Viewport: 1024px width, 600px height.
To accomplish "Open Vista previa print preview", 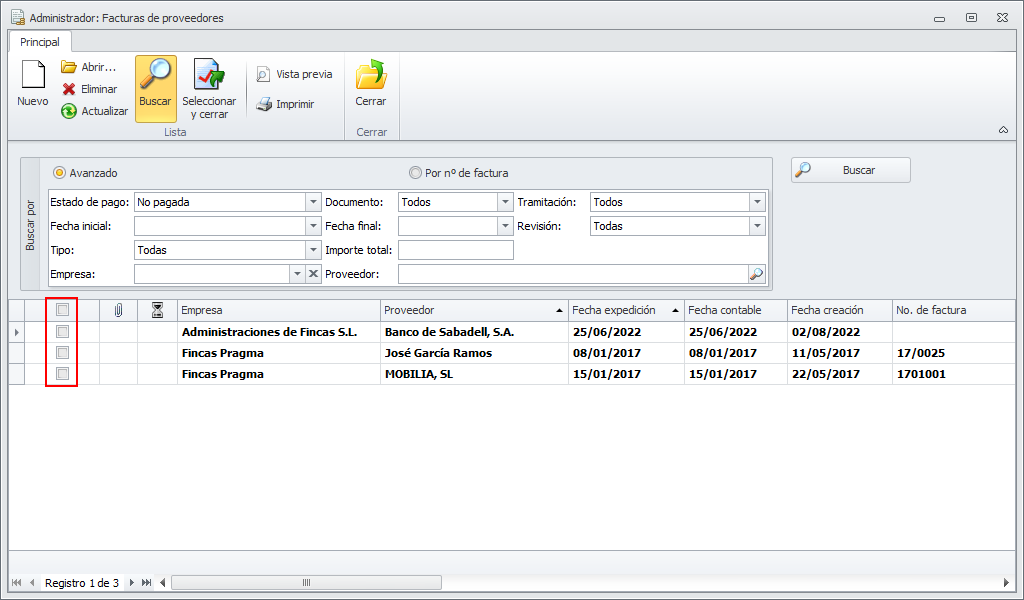I will pyautogui.click(x=263, y=74).
